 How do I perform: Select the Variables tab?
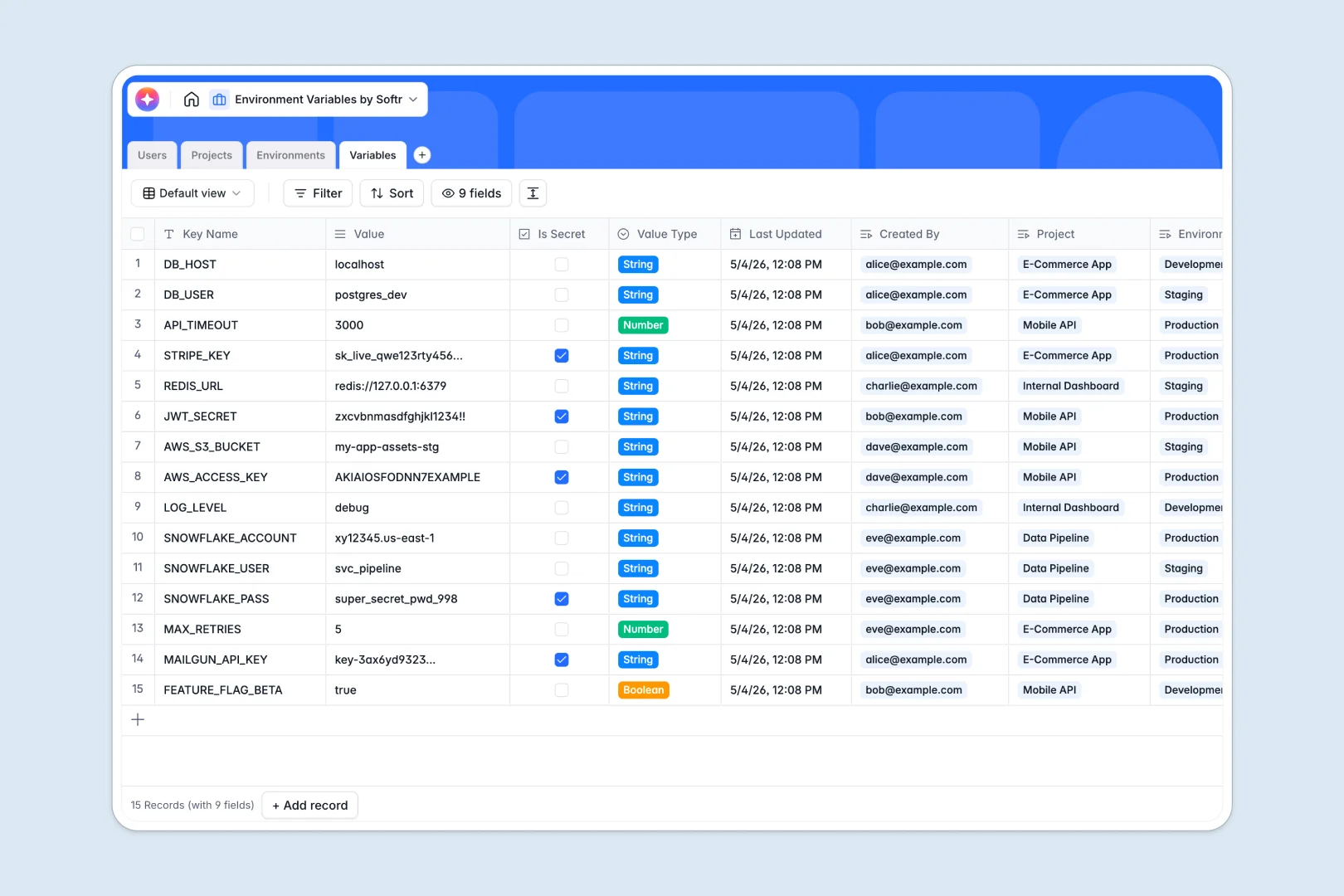(x=373, y=155)
